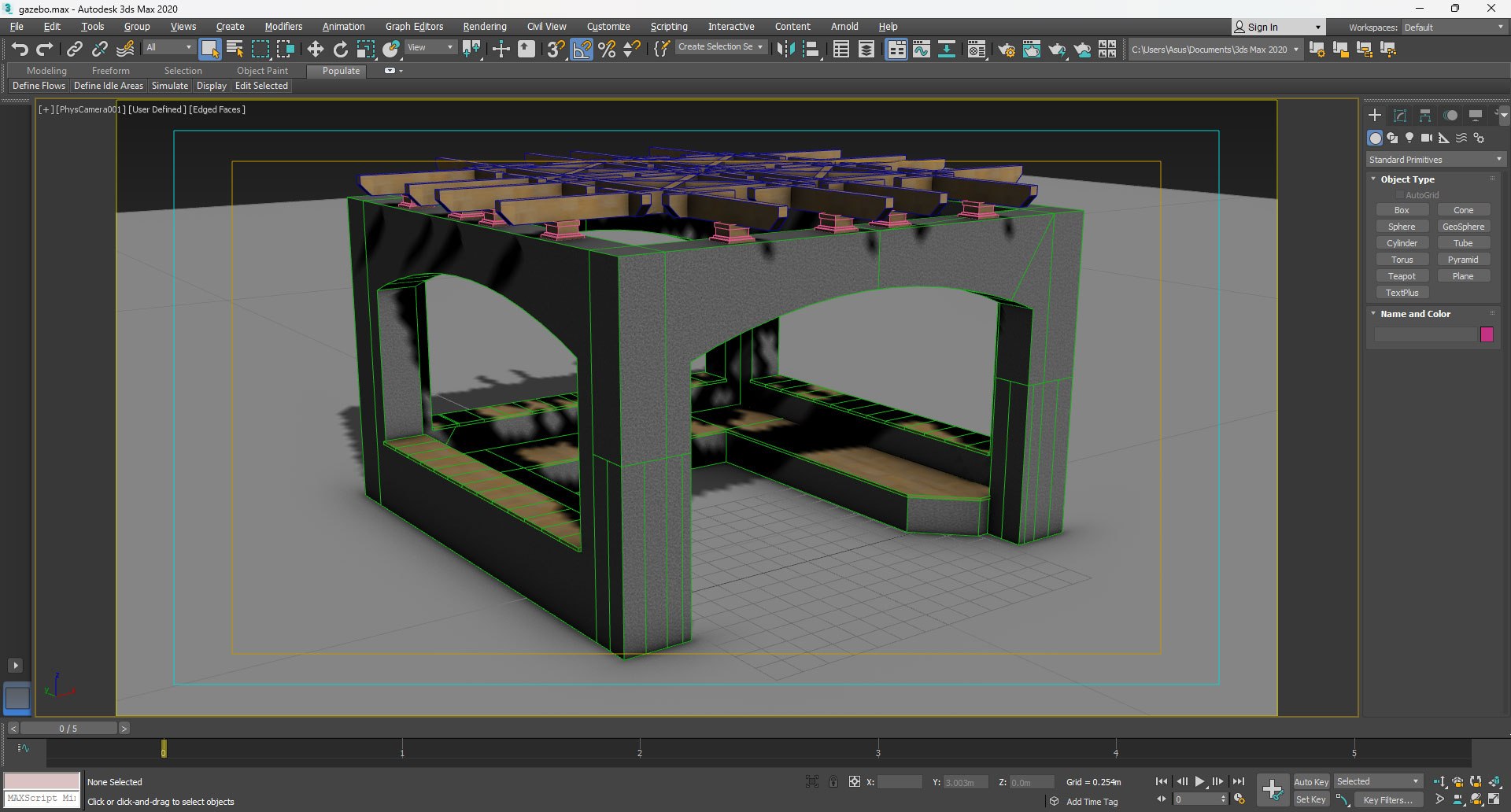Open Layer Explorer

(x=866, y=50)
